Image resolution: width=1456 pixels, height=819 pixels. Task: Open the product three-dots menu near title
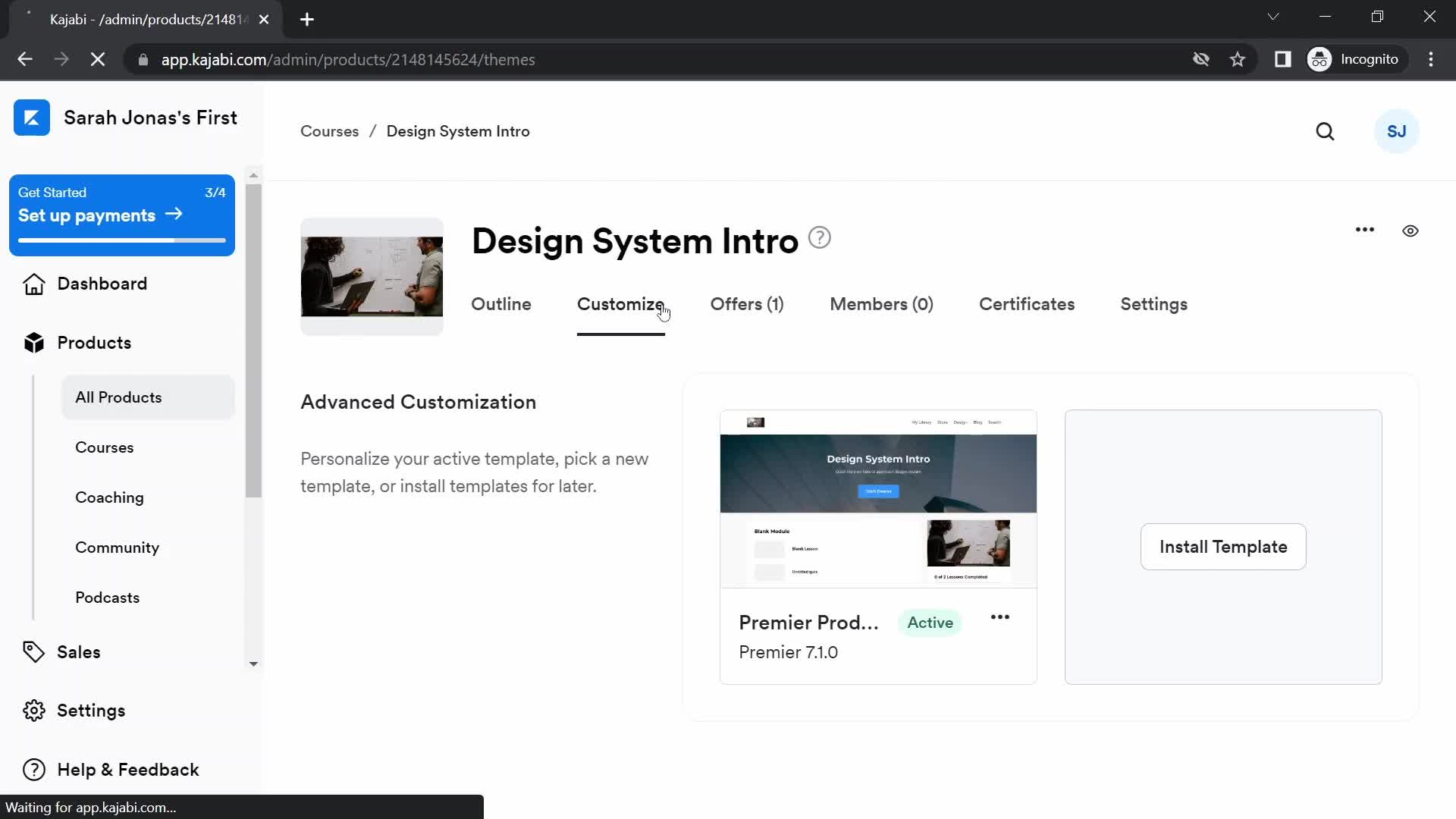(1365, 230)
